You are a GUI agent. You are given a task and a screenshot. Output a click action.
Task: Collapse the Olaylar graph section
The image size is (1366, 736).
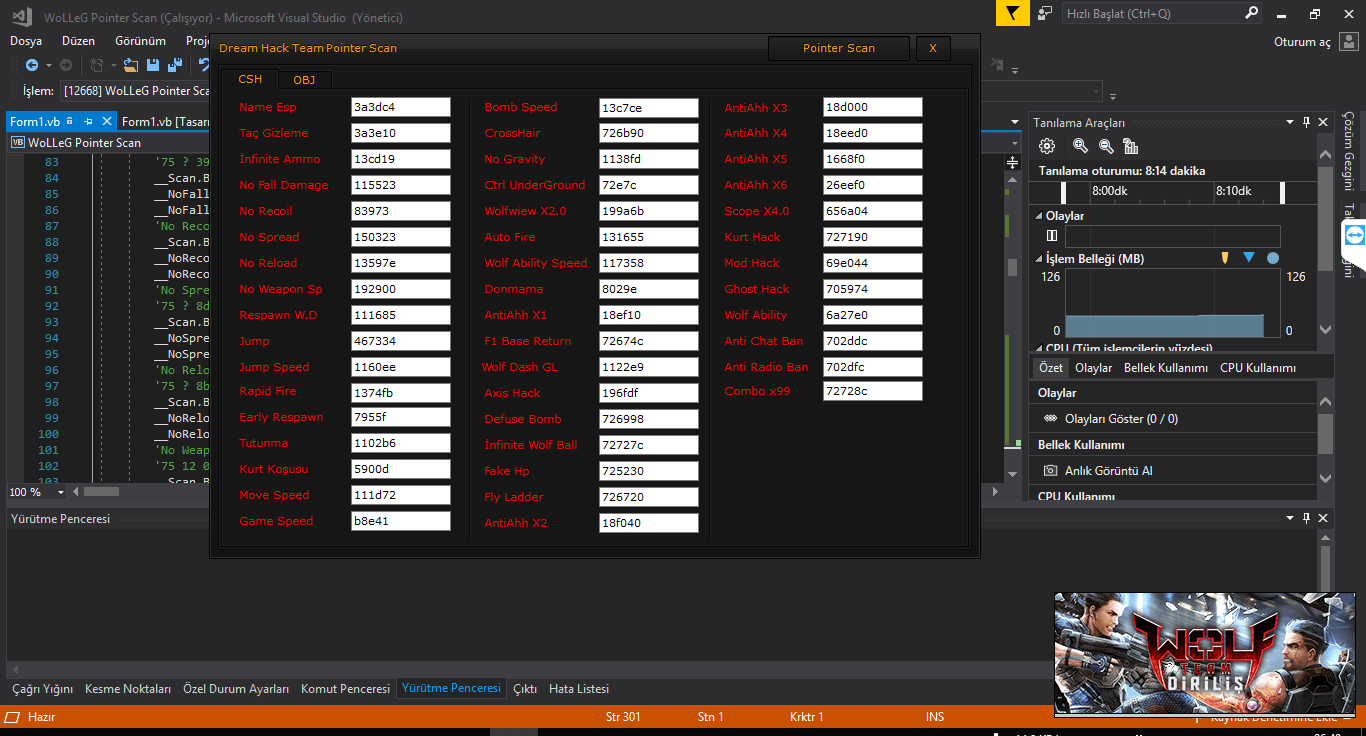point(1038,216)
